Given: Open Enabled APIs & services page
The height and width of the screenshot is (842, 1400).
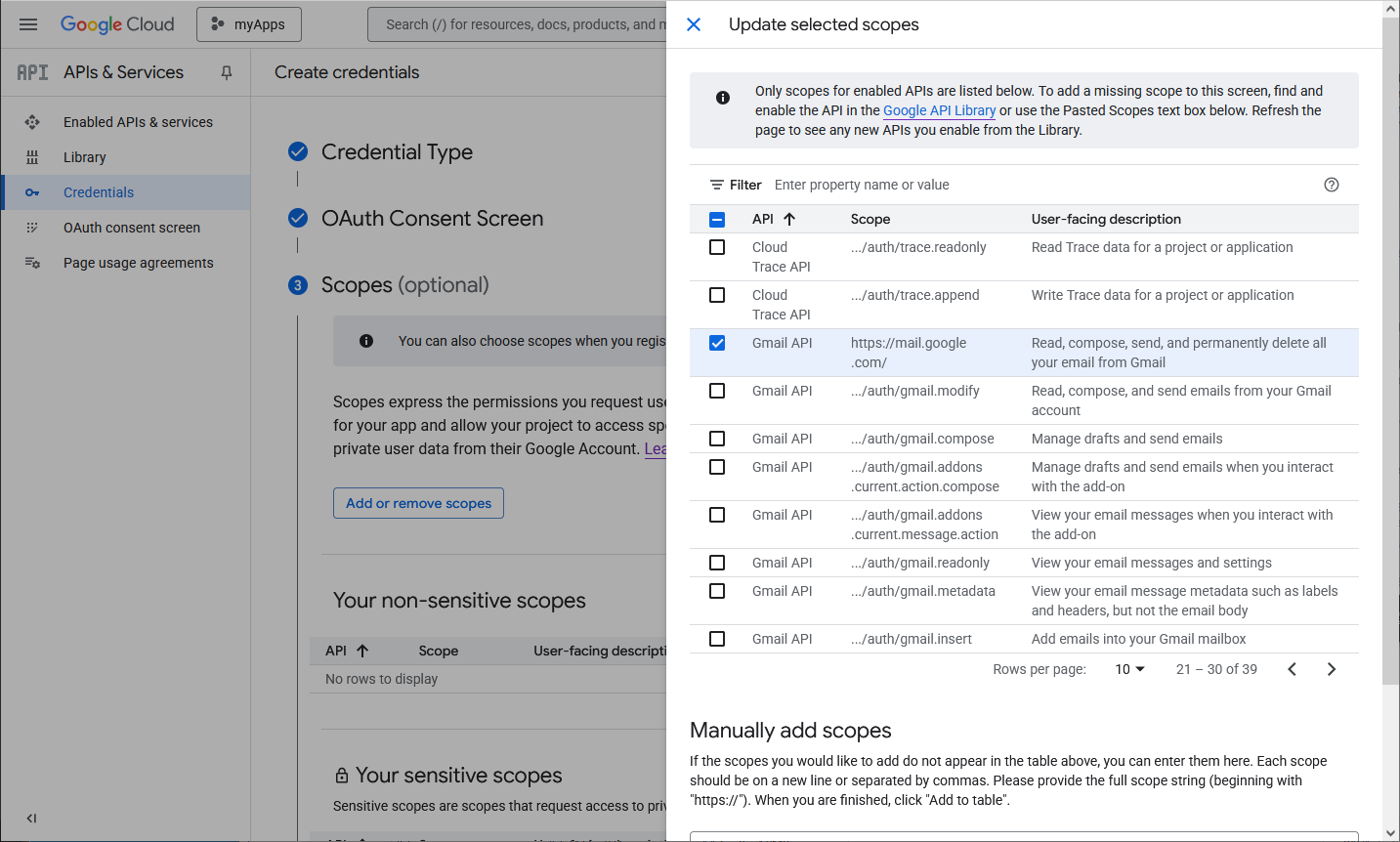Looking at the screenshot, I should click(138, 122).
